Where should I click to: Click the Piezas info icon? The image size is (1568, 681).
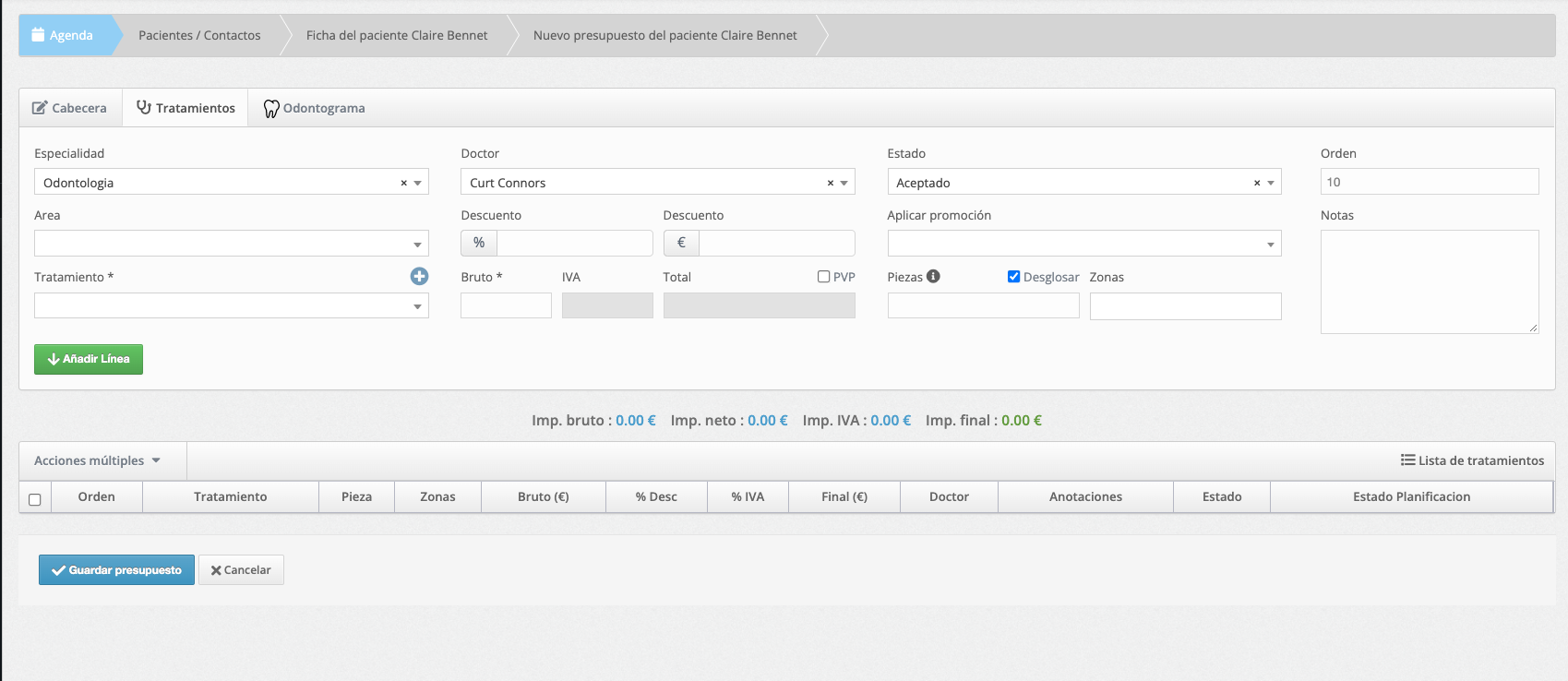coord(933,276)
